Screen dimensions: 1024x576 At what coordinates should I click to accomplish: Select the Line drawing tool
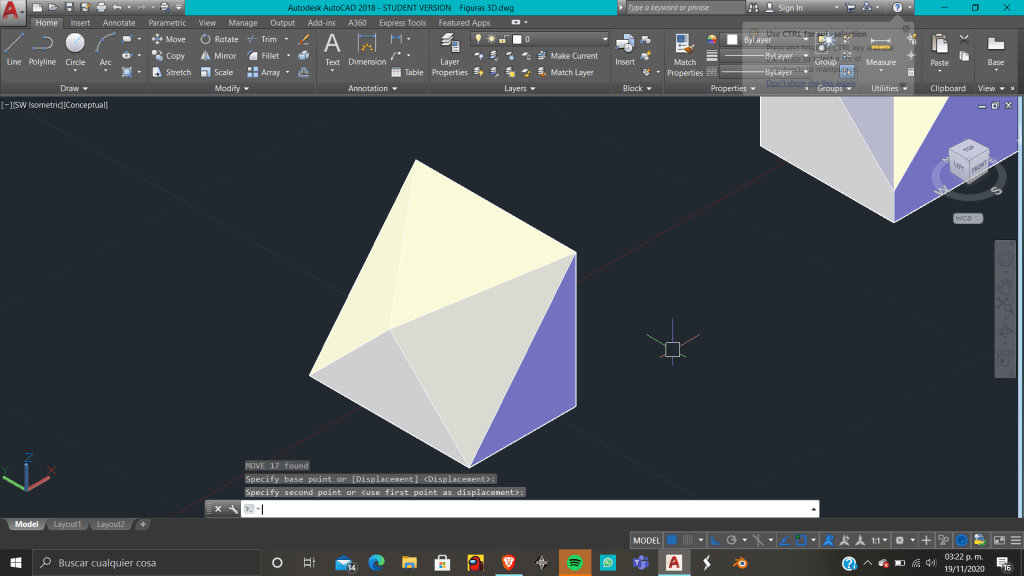point(14,48)
